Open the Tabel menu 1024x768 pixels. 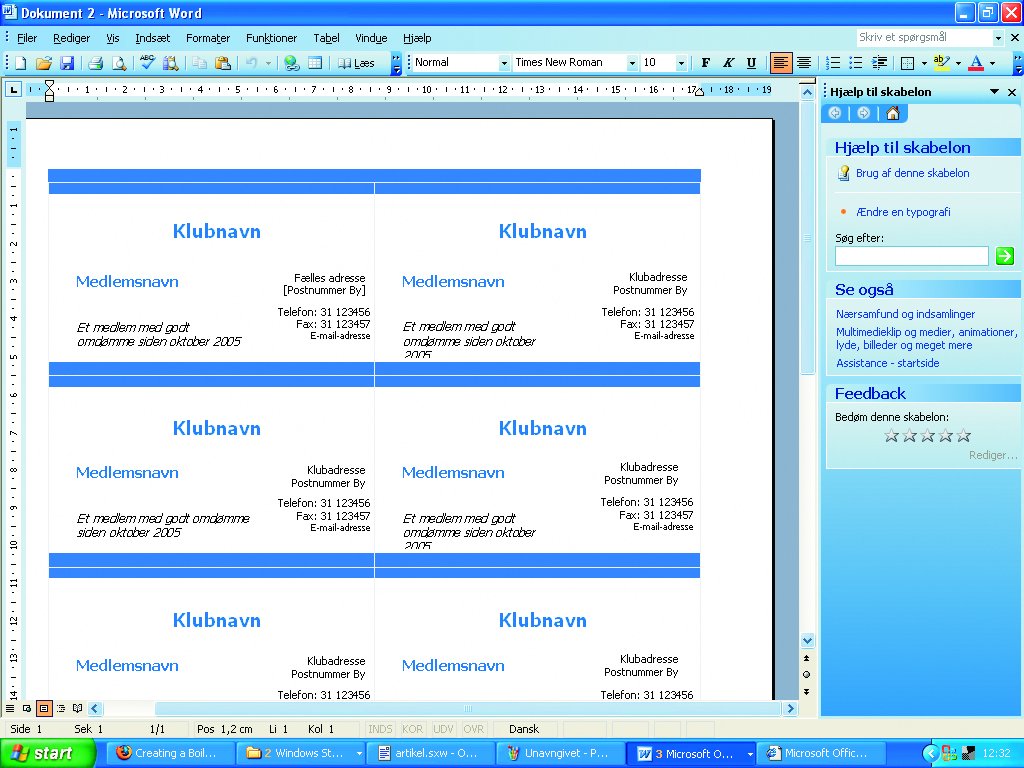coord(326,38)
